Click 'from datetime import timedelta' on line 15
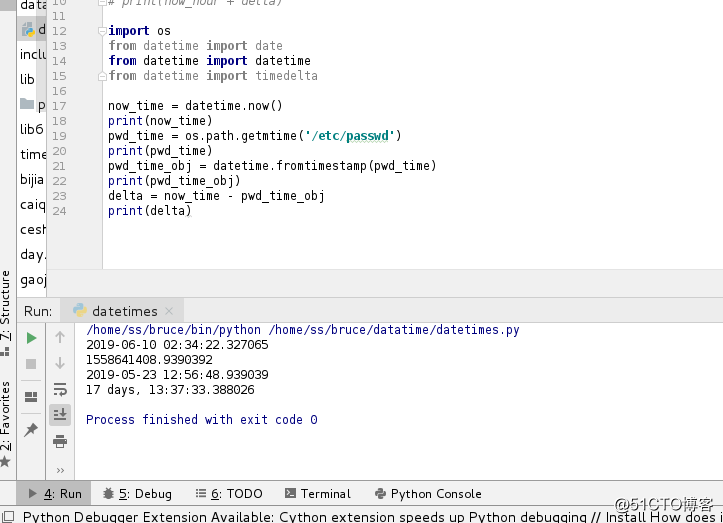Screen dimensions: 723x523 (x=213, y=76)
